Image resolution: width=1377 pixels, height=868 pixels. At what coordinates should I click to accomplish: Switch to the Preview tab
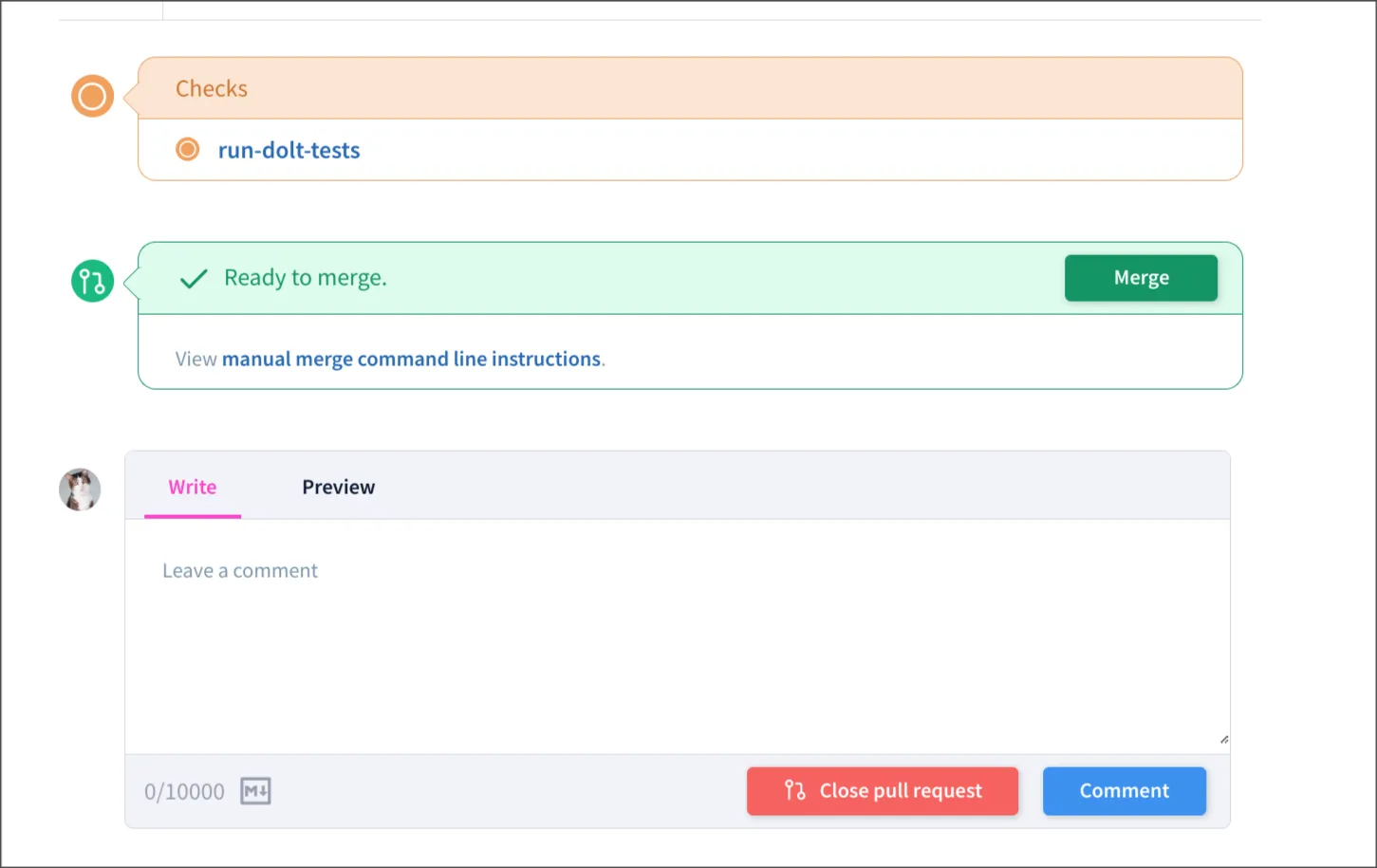338,488
